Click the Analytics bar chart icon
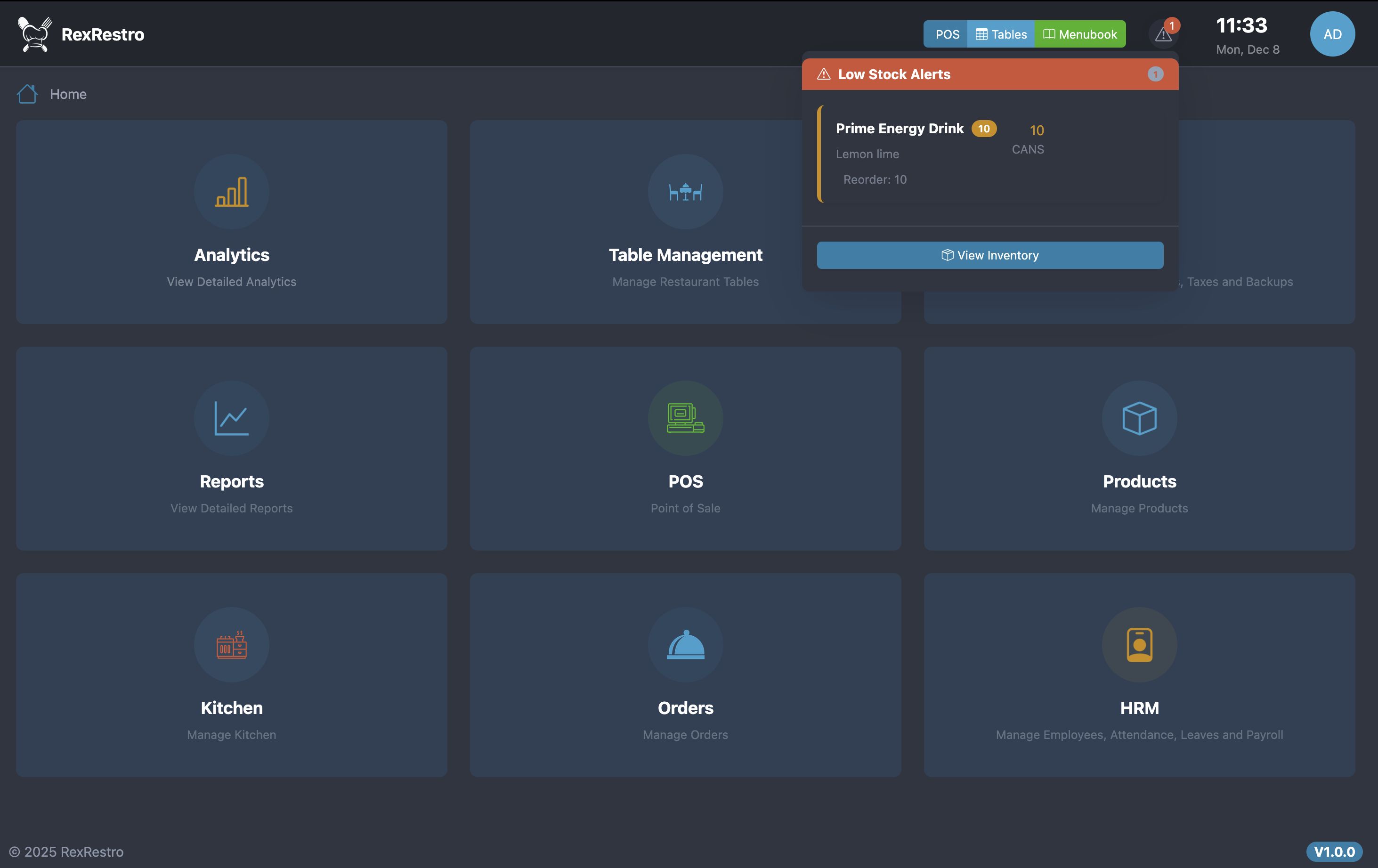Image resolution: width=1378 pixels, height=868 pixels. pos(231,192)
